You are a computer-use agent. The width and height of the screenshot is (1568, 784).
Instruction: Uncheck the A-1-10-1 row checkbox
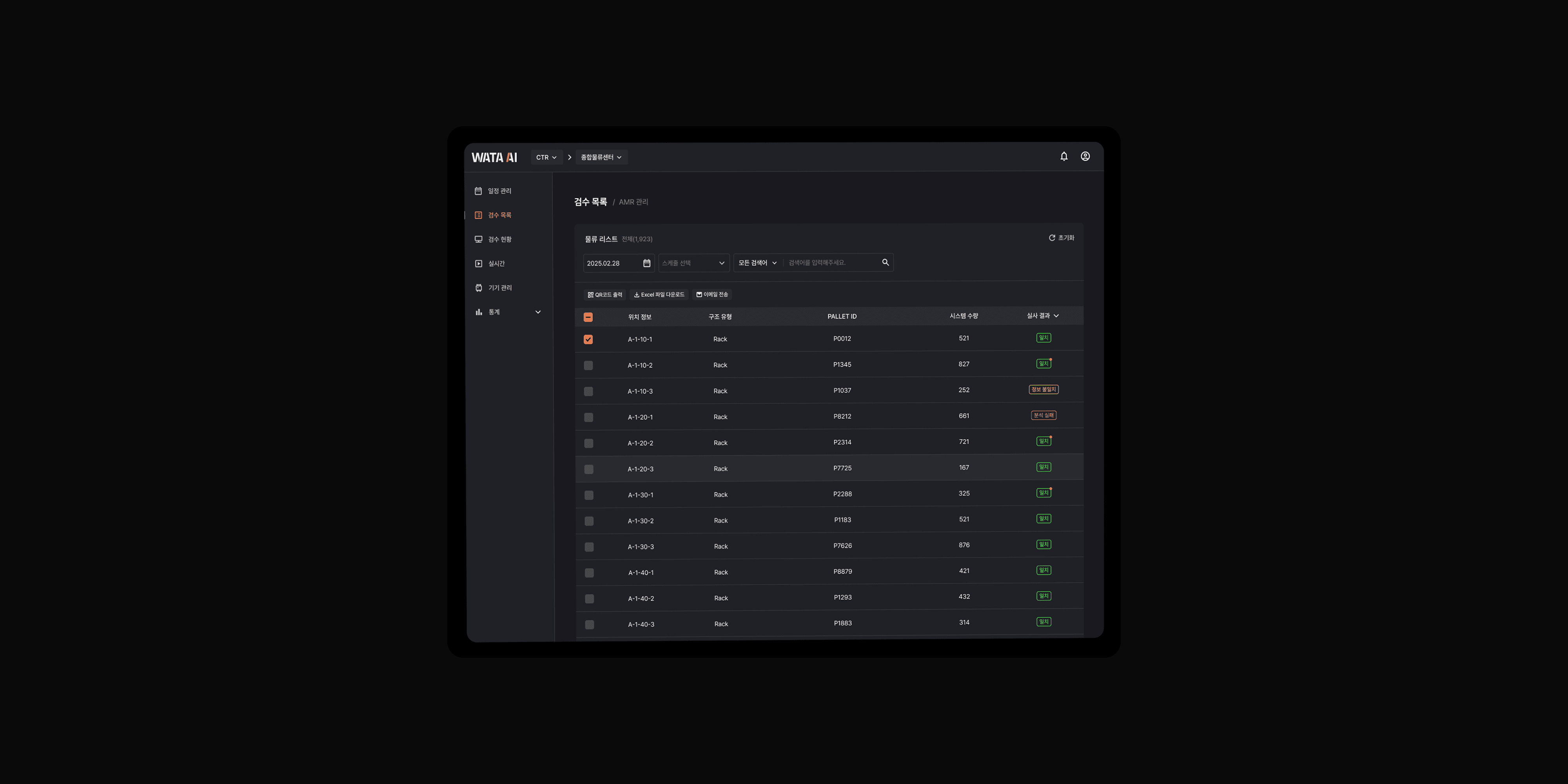point(588,339)
